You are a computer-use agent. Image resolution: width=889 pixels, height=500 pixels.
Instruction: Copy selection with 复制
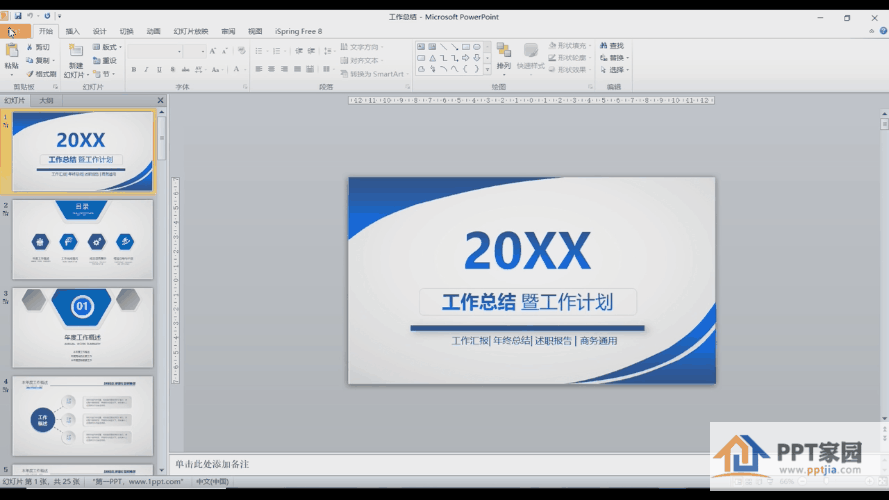[39, 60]
